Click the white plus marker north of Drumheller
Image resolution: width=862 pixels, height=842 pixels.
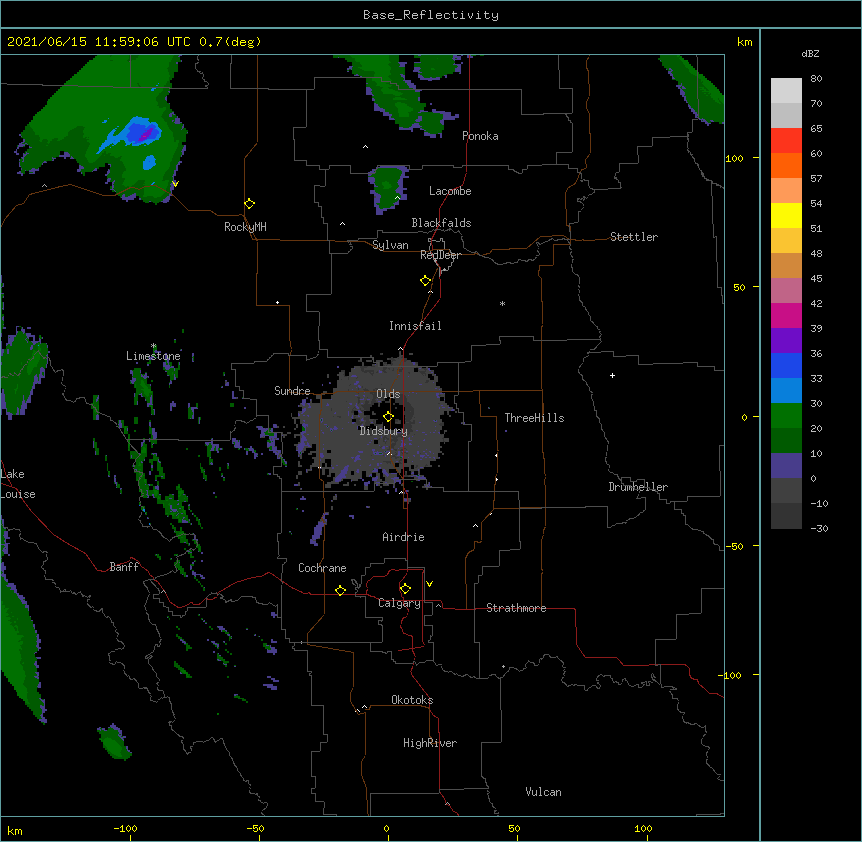pyautogui.click(x=612, y=375)
